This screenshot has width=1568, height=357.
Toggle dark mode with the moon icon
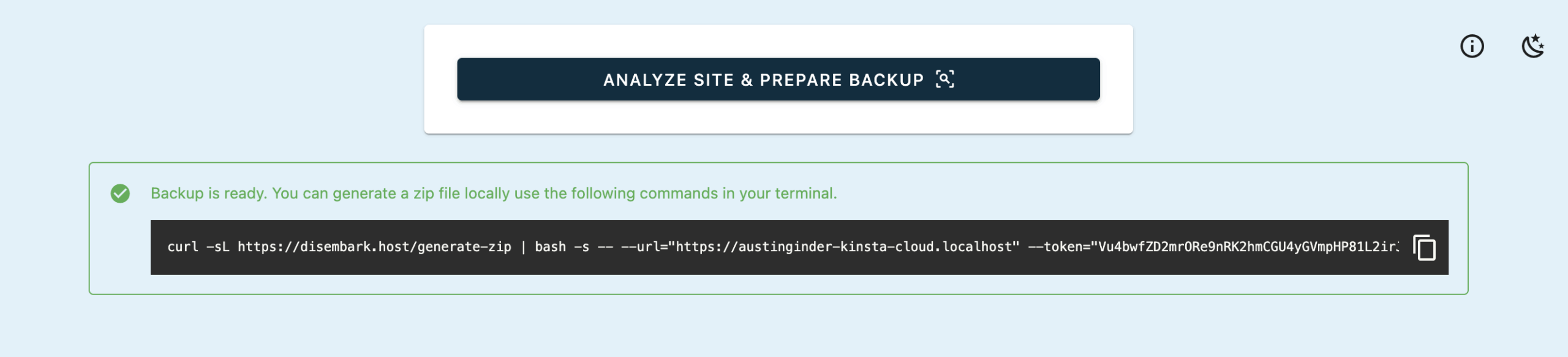[x=1532, y=47]
